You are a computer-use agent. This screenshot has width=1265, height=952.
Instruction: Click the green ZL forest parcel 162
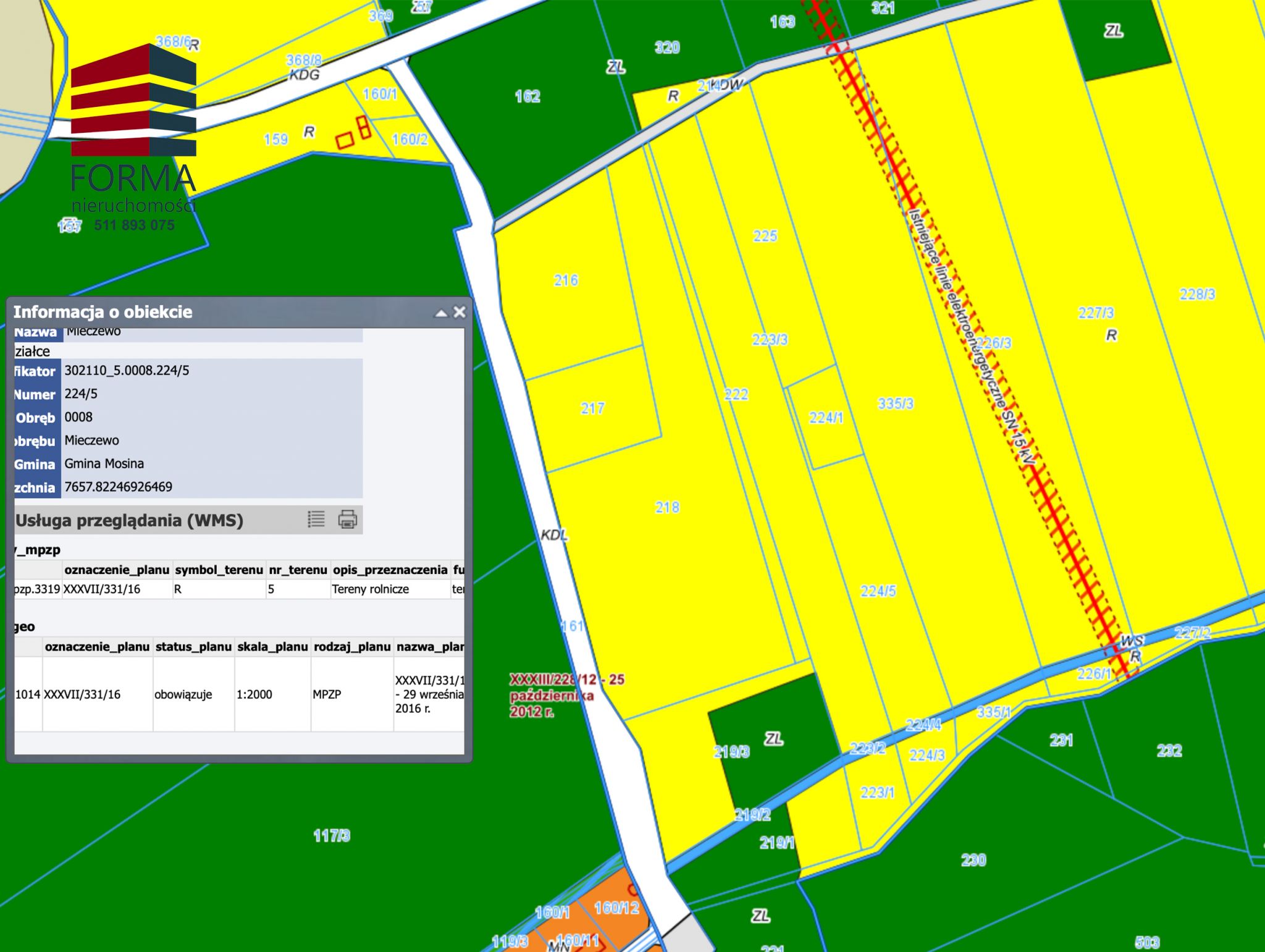click(527, 96)
